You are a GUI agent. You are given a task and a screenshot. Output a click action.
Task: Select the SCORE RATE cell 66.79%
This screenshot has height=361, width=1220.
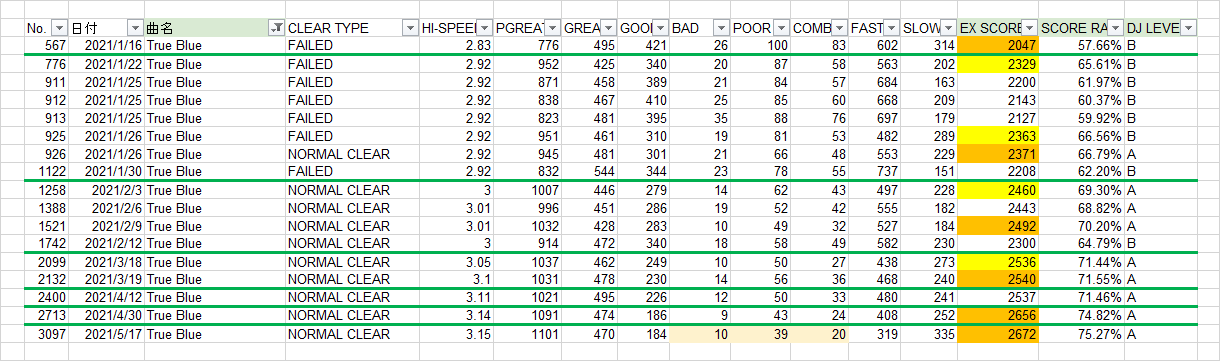(1081, 154)
